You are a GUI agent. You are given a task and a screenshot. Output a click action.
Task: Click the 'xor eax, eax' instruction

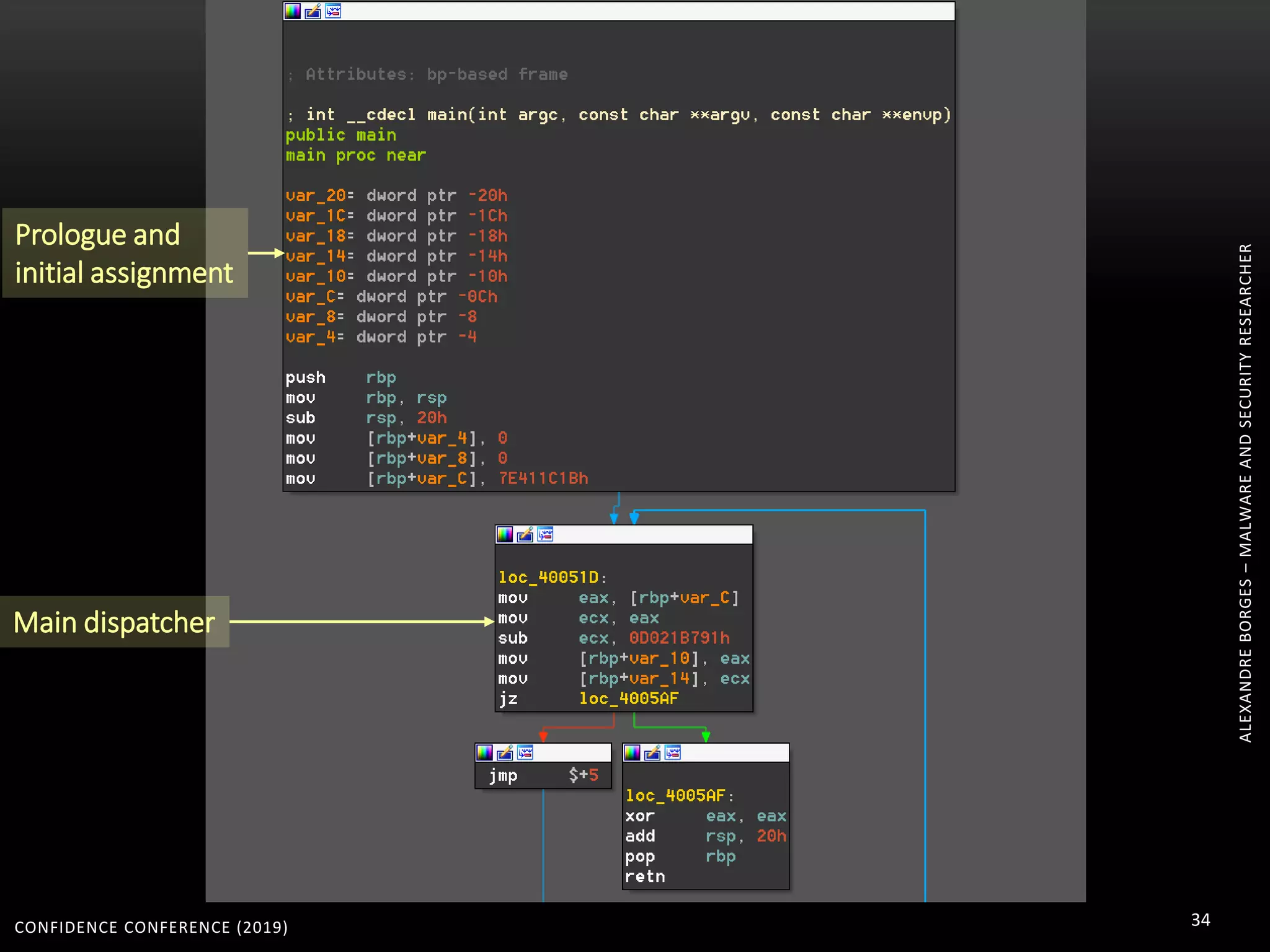(x=706, y=816)
